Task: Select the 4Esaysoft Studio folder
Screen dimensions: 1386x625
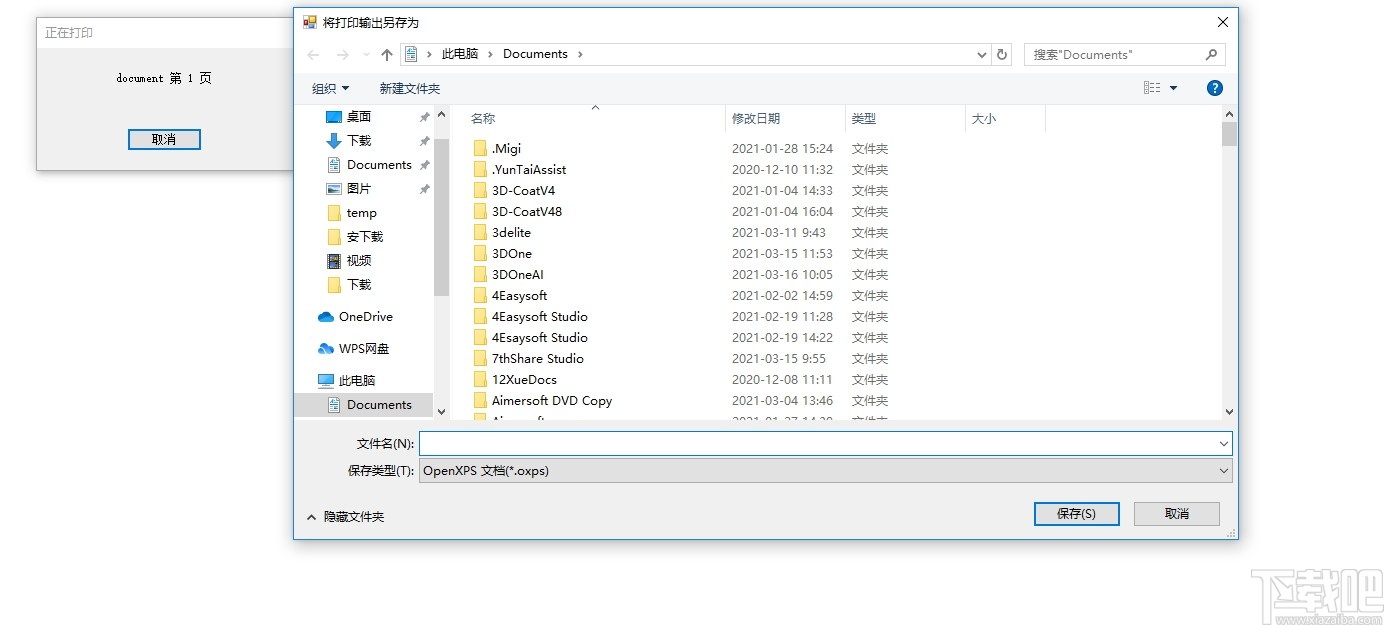Action: pos(540,338)
